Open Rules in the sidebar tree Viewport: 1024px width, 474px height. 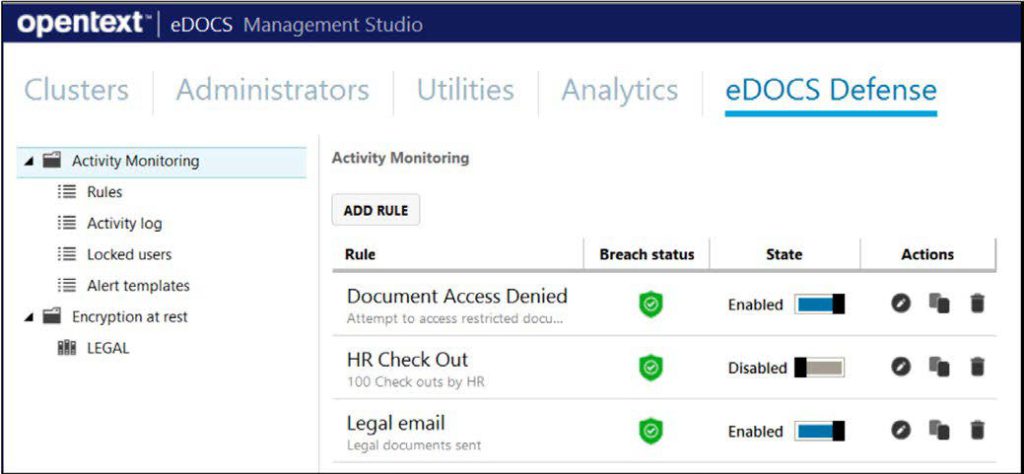tap(104, 192)
